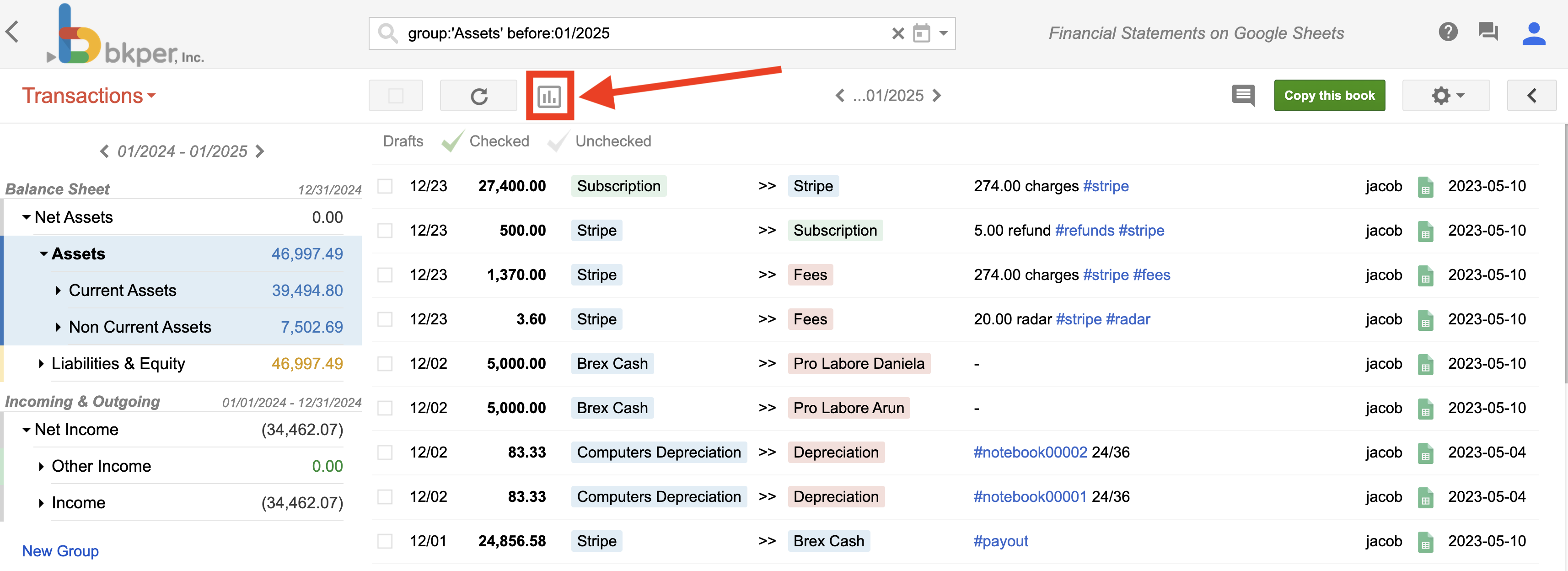Image resolution: width=1568 pixels, height=571 pixels.
Task: Open the Transactions menu dropdown
Action: click(89, 96)
